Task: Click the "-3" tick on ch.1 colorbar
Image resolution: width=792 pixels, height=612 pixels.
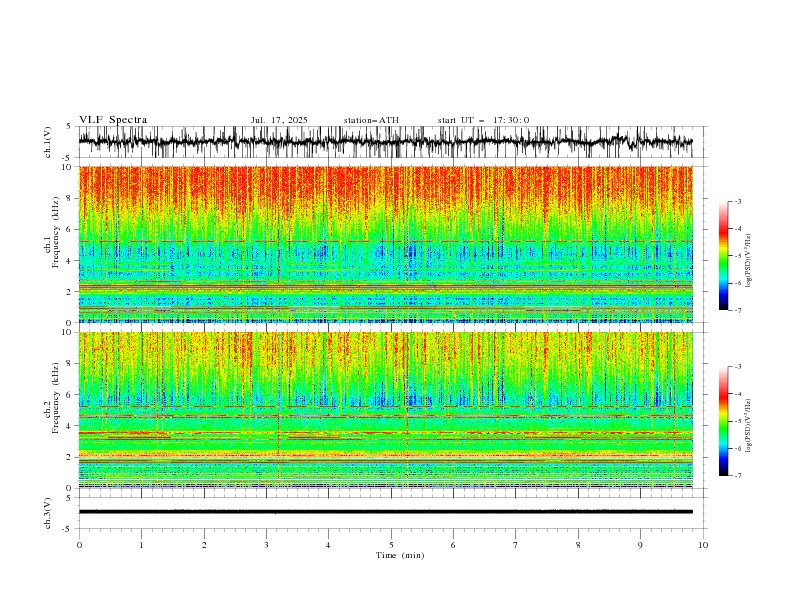Action: tap(738, 201)
